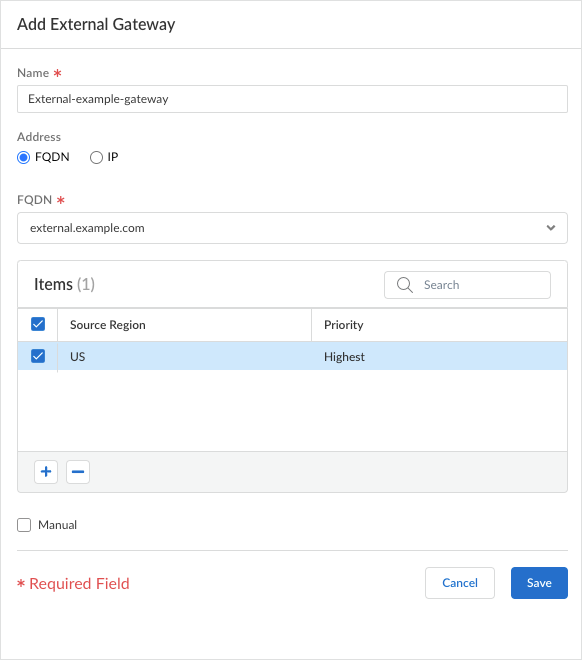
Task: Expand the FQDN dropdown chevron
Action: 550,228
